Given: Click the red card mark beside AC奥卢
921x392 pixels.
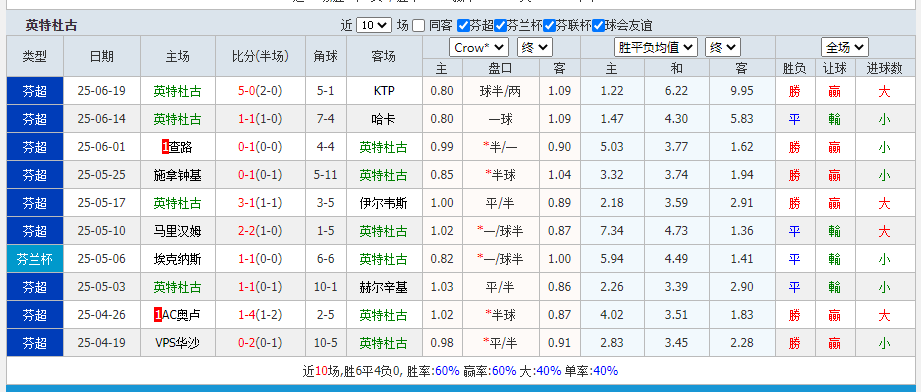Looking at the screenshot, I should click(157, 315).
